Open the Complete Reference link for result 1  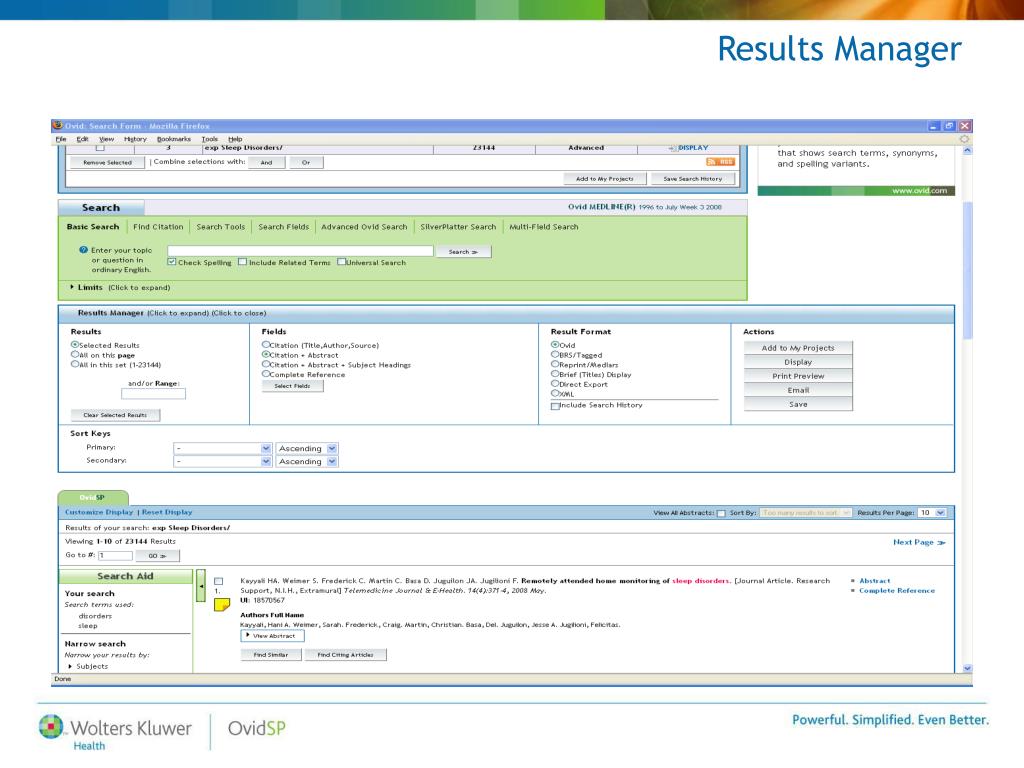point(897,590)
